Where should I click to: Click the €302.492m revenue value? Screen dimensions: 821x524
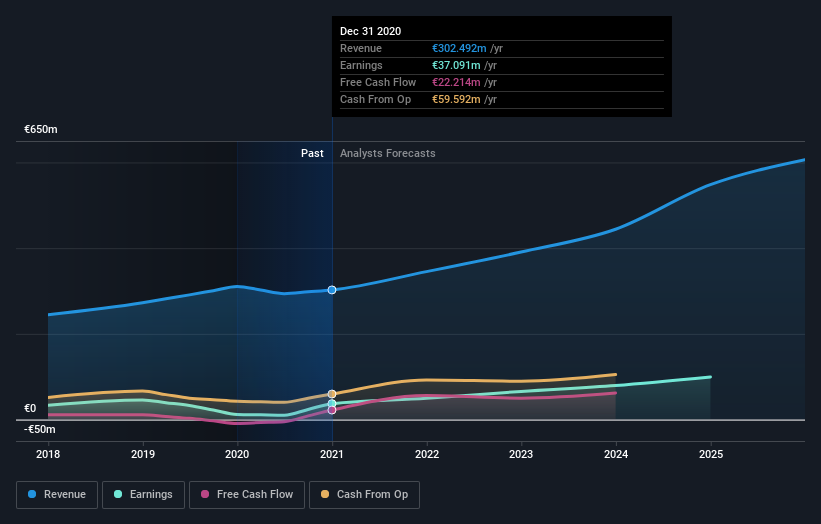tap(459, 48)
